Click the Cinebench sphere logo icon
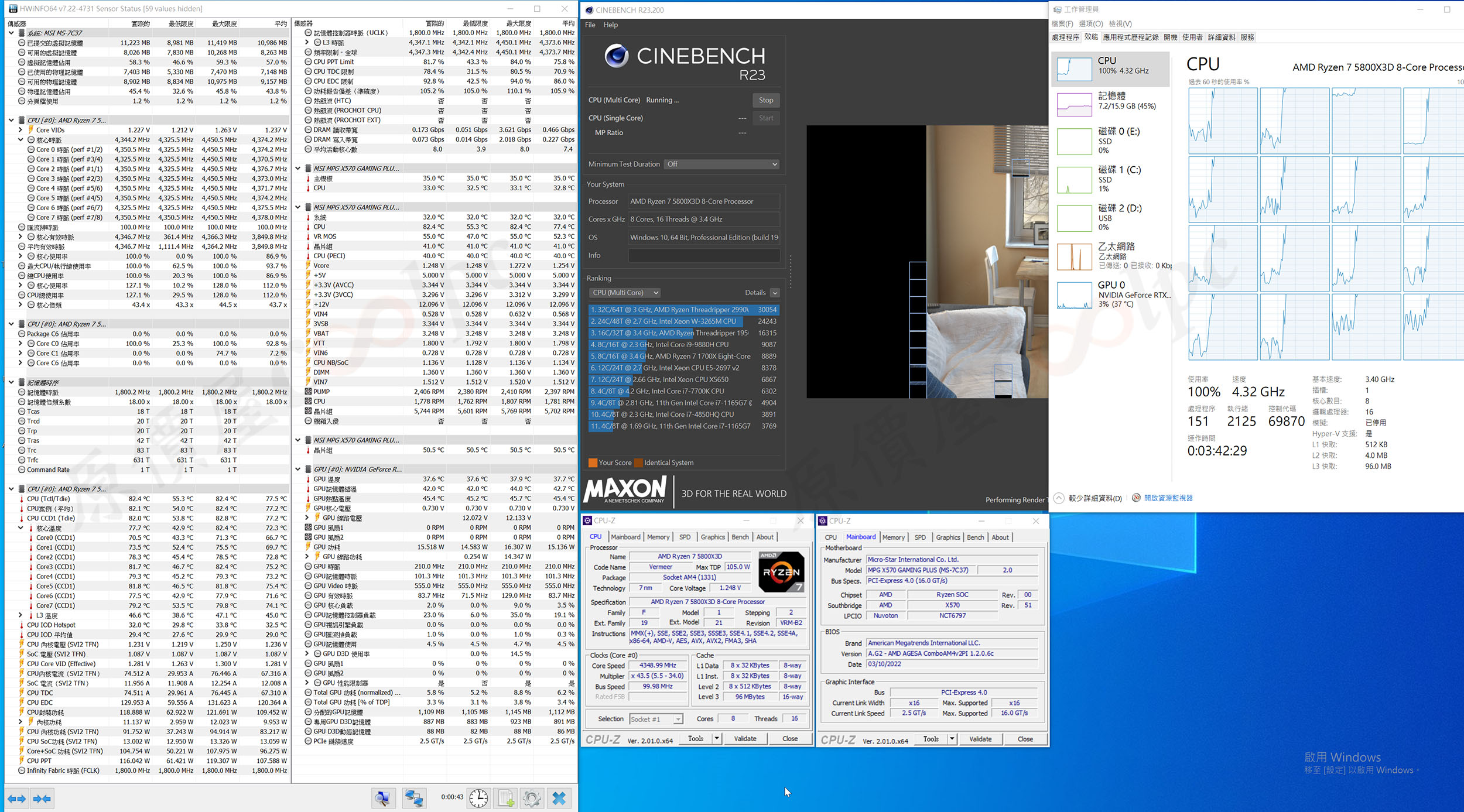Viewport: 1464px width, 812px height. coord(617,56)
